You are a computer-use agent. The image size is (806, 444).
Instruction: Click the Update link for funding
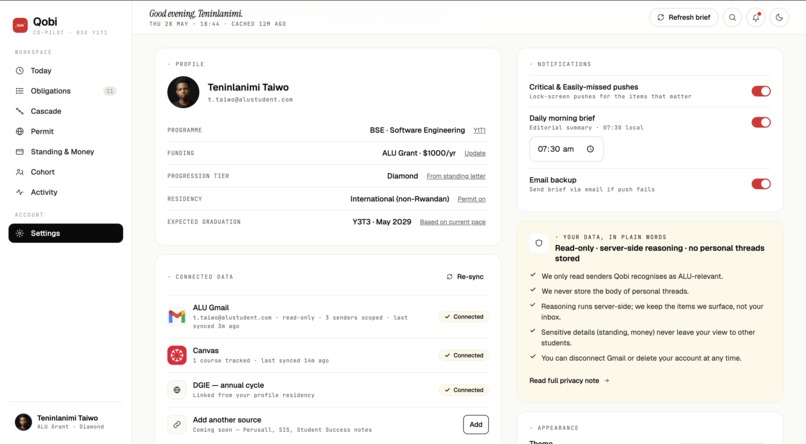(x=475, y=153)
